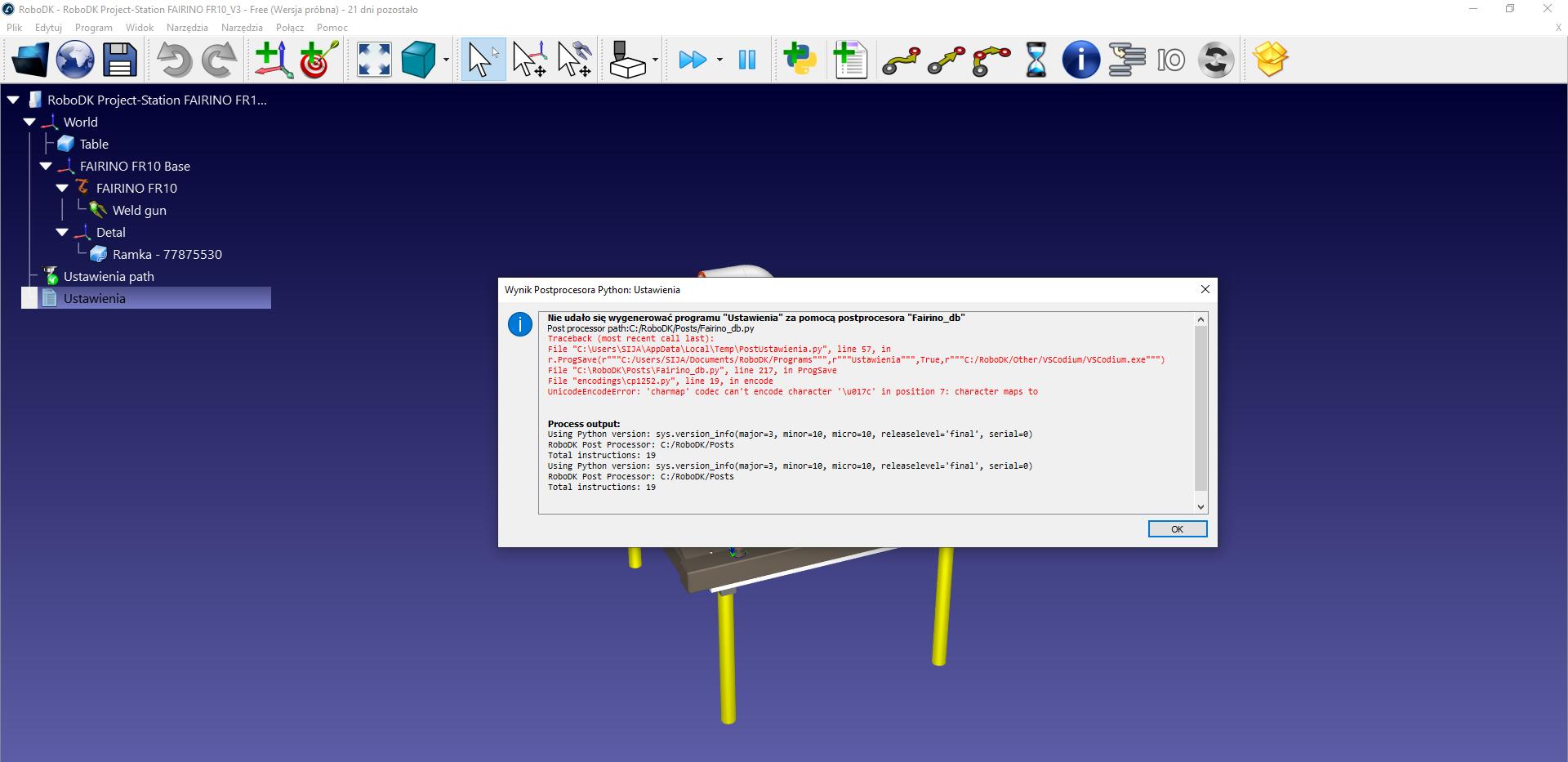Click the Open file folder icon
The height and width of the screenshot is (762, 1568).
pyautogui.click(x=30, y=60)
